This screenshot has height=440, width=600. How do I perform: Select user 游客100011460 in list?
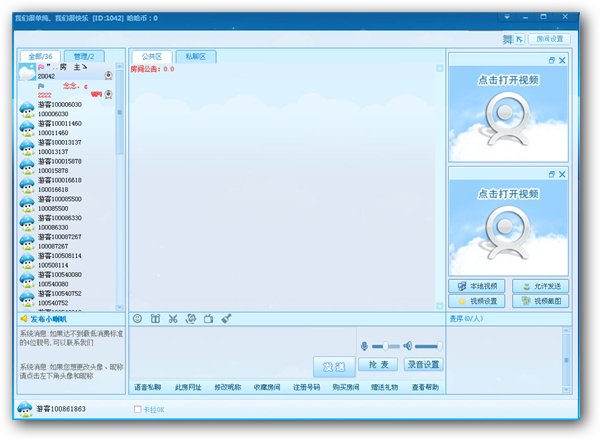click(x=67, y=128)
